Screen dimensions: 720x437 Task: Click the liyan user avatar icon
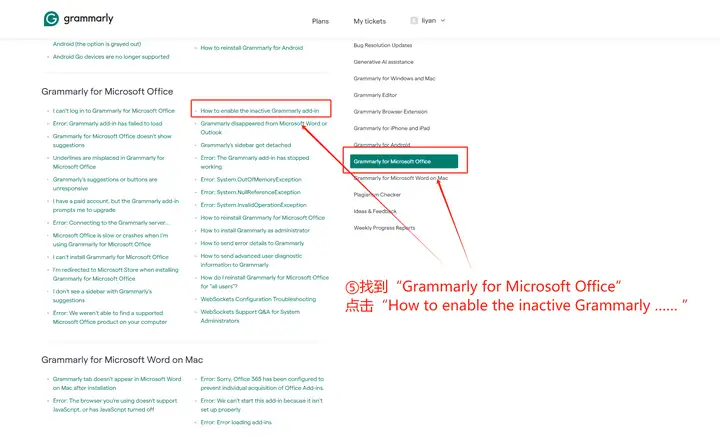tap(414, 21)
